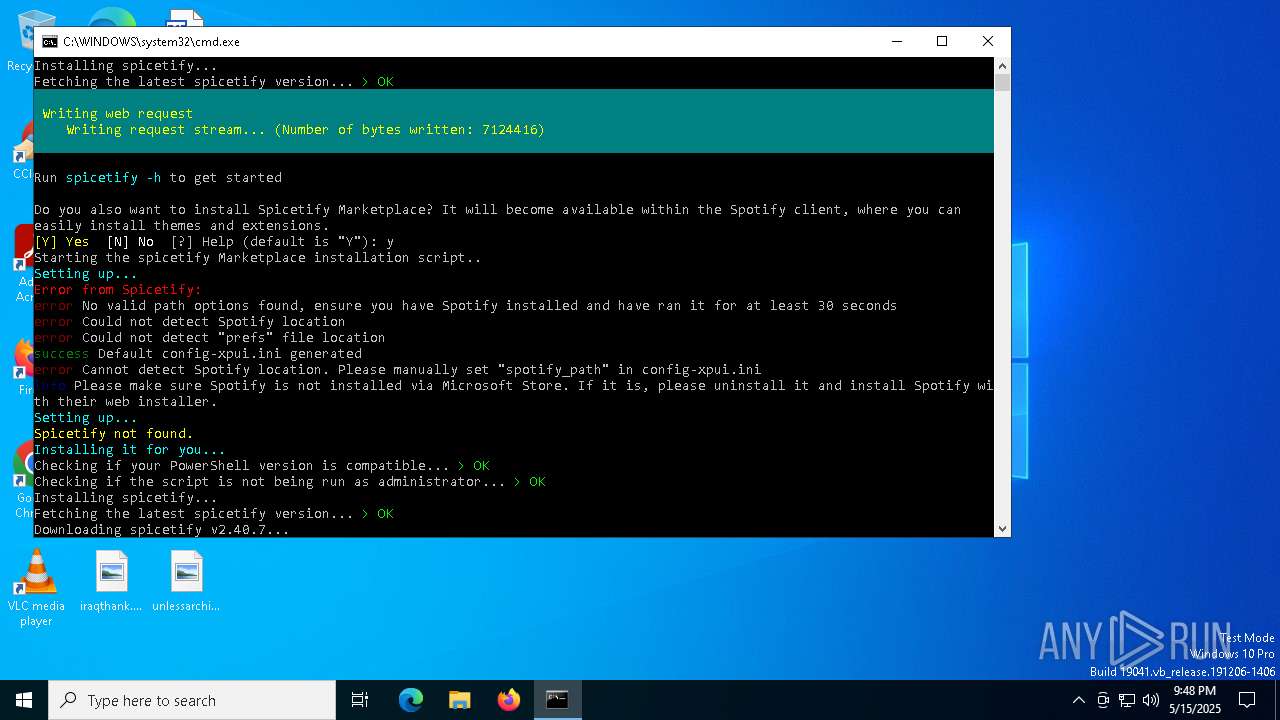
Task: Select the VLC media player desktop icon
Action: point(36,589)
